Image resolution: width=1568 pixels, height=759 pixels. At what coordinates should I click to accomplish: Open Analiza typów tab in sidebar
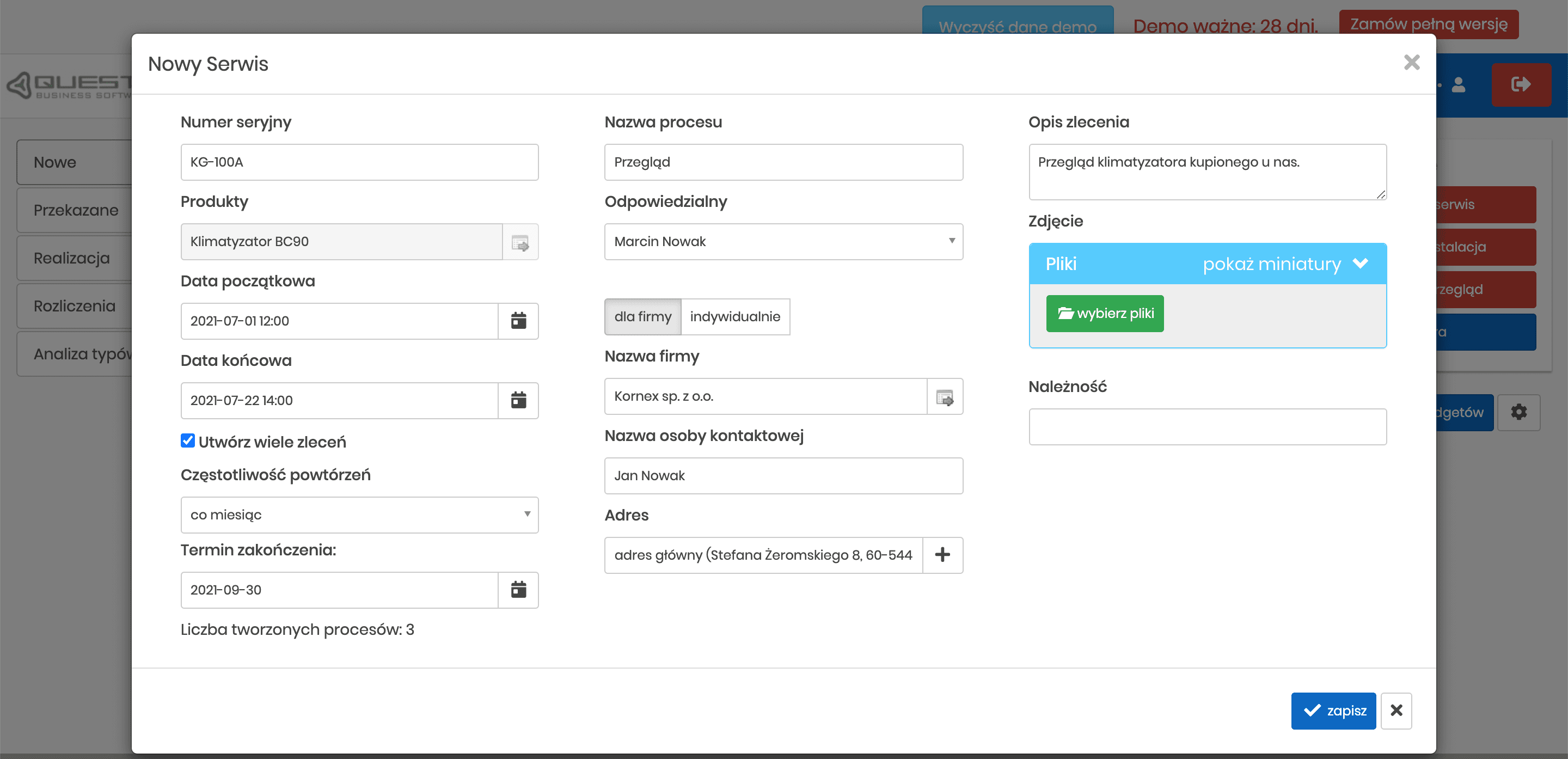(x=74, y=354)
